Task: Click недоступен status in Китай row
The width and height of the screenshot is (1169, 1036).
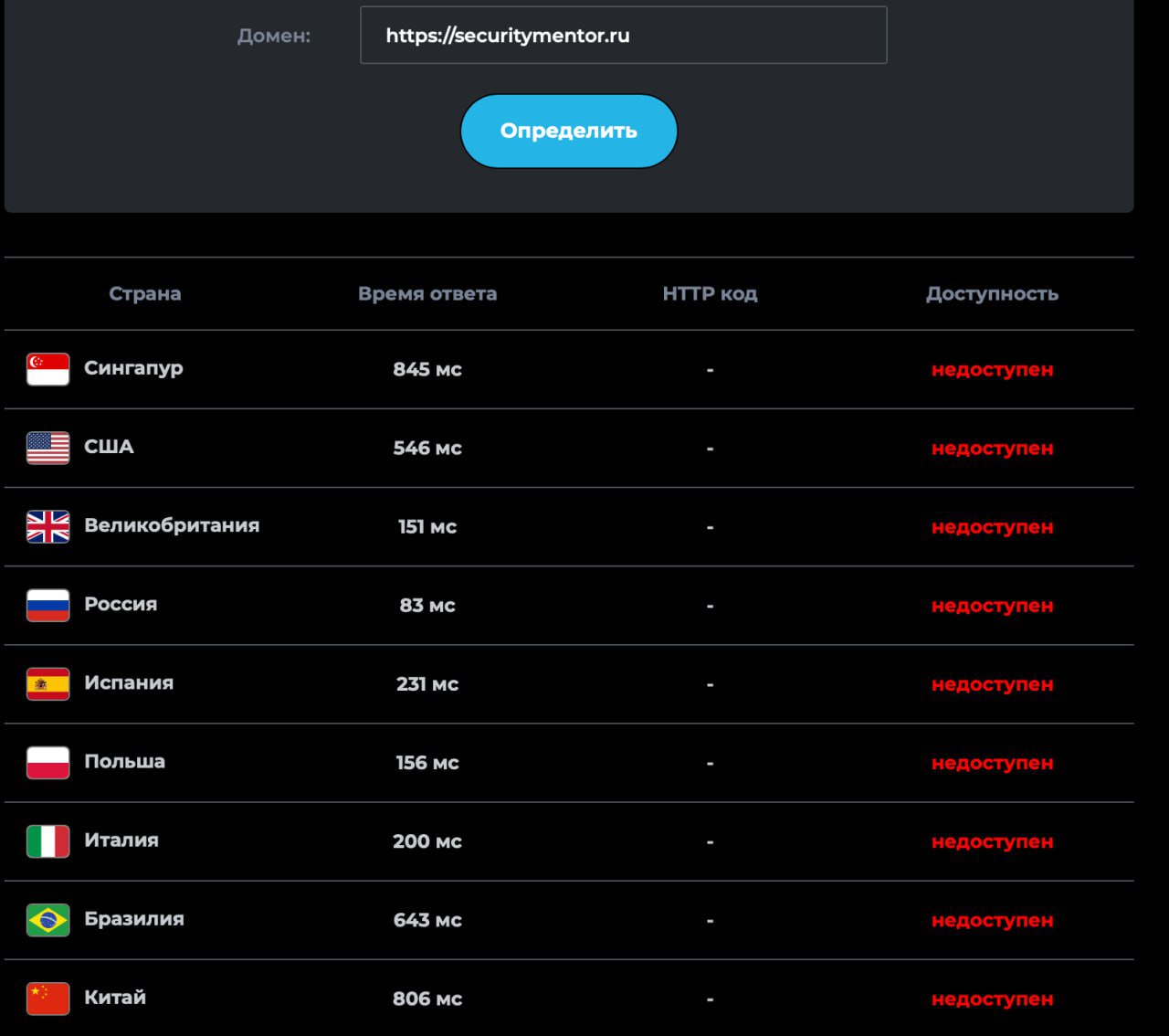Action: (993, 999)
